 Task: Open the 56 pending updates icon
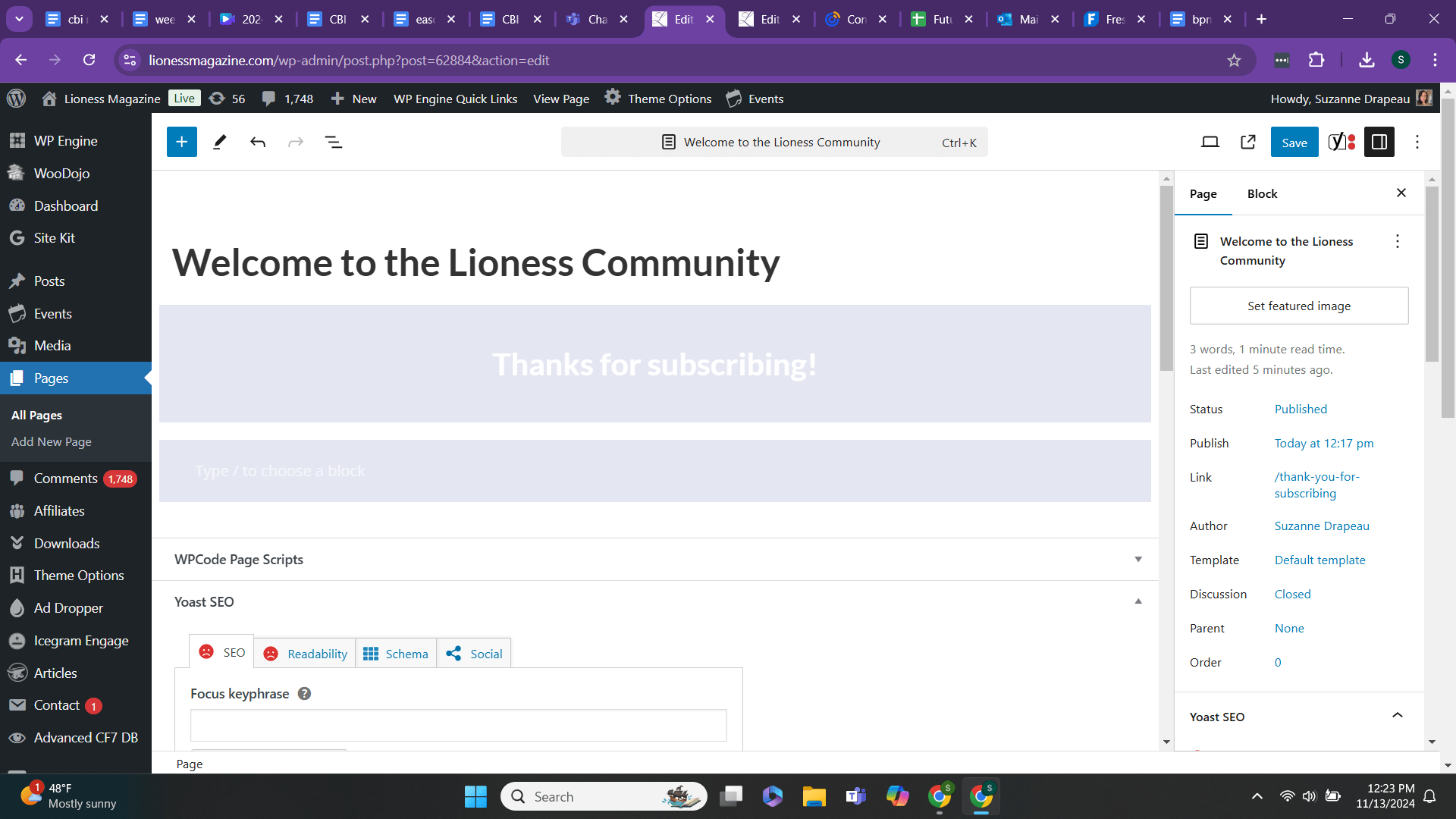(x=227, y=99)
